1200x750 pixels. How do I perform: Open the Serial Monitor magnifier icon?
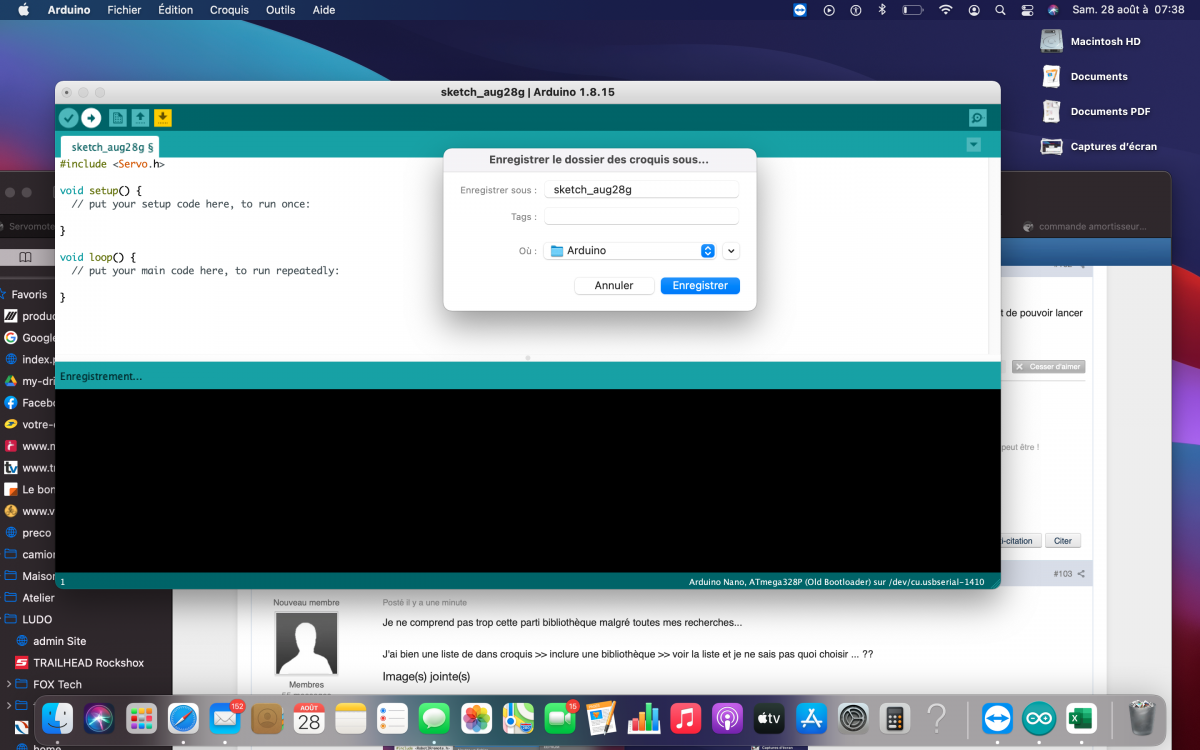(977, 118)
